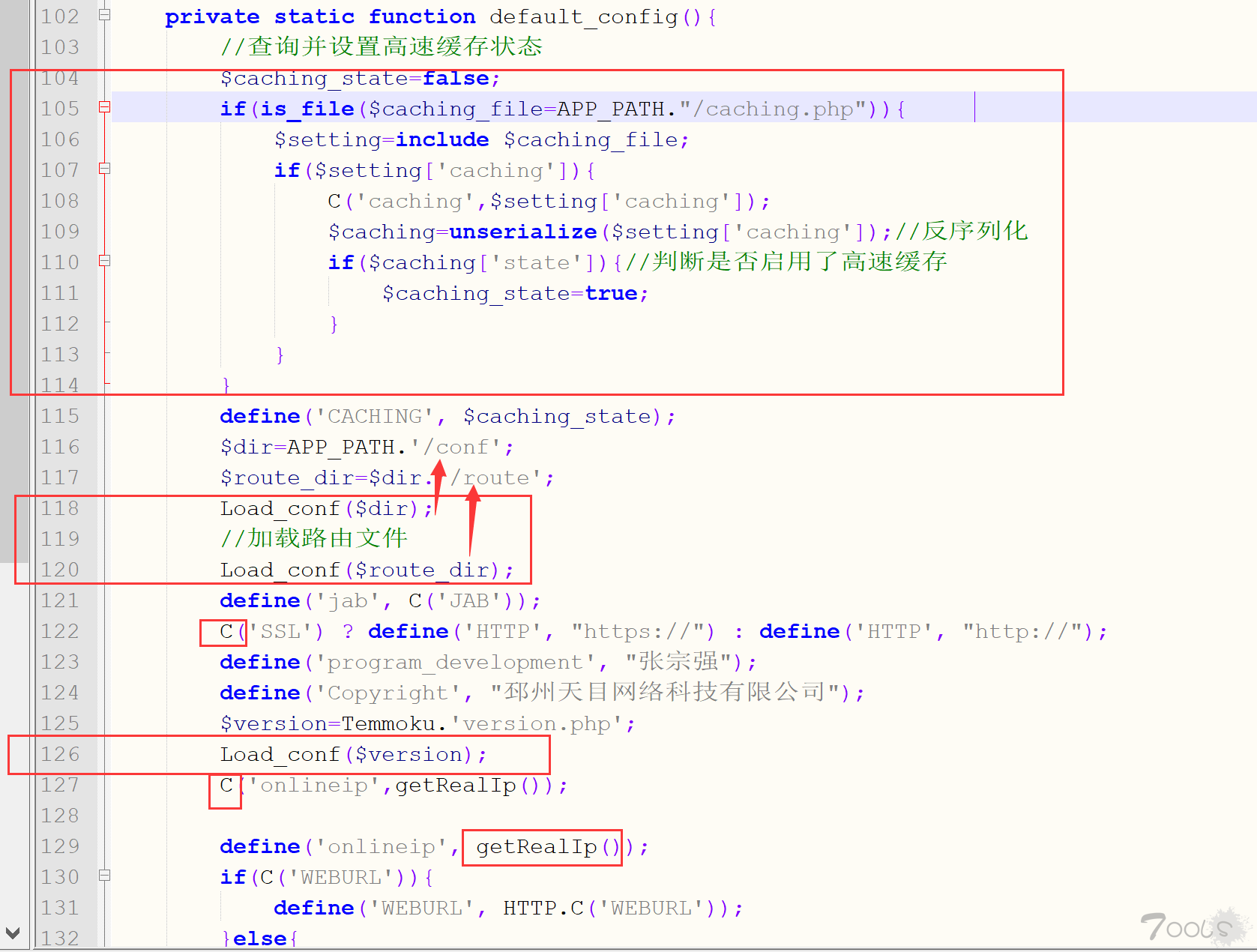The image size is (1257, 952).
Task: Click line number 103 in the gutter
Action: [60, 47]
